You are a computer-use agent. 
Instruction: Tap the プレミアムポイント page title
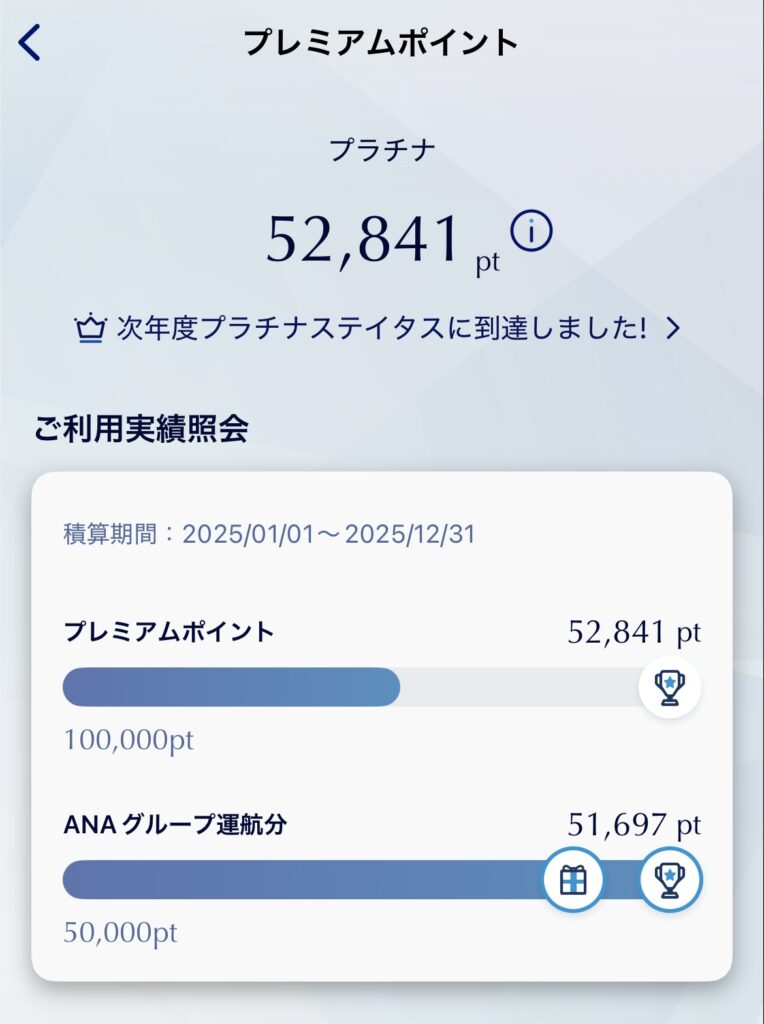(x=381, y=43)
